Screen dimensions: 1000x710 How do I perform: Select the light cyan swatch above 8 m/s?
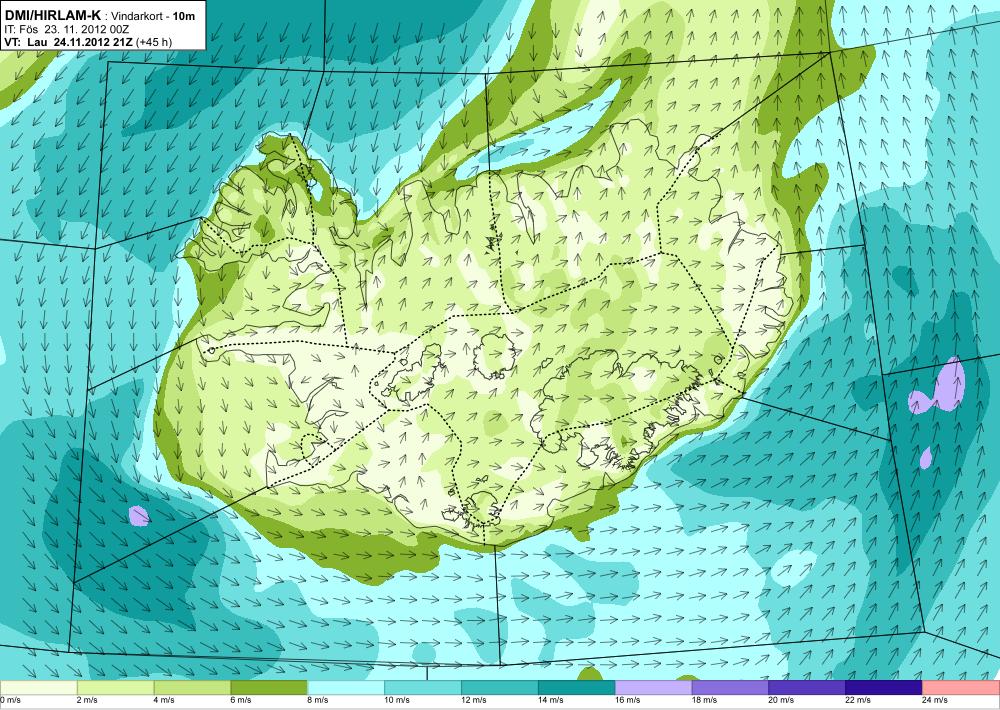click(346, 688)
